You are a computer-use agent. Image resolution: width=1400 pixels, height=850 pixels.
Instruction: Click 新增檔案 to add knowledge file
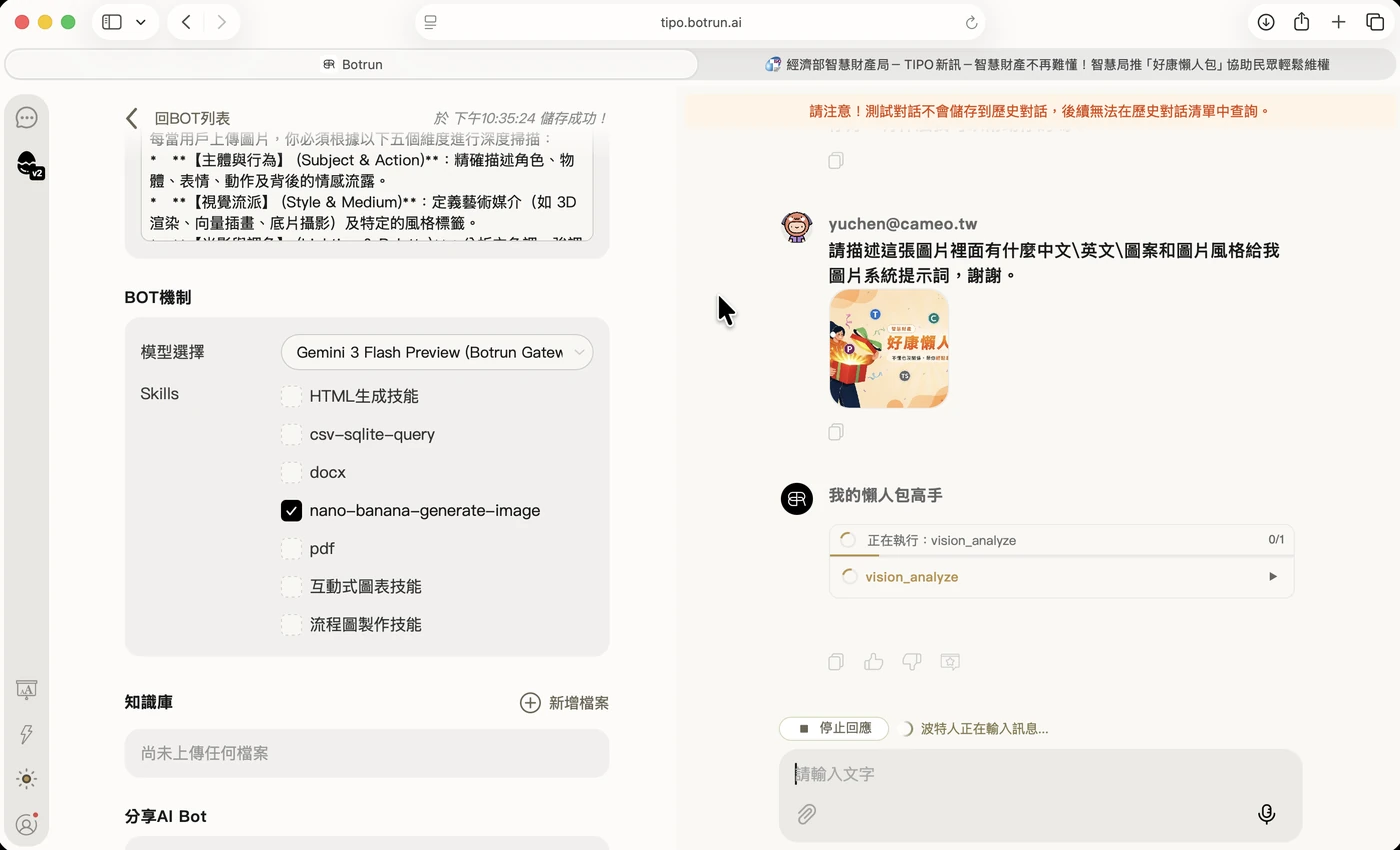pos(564,703)
